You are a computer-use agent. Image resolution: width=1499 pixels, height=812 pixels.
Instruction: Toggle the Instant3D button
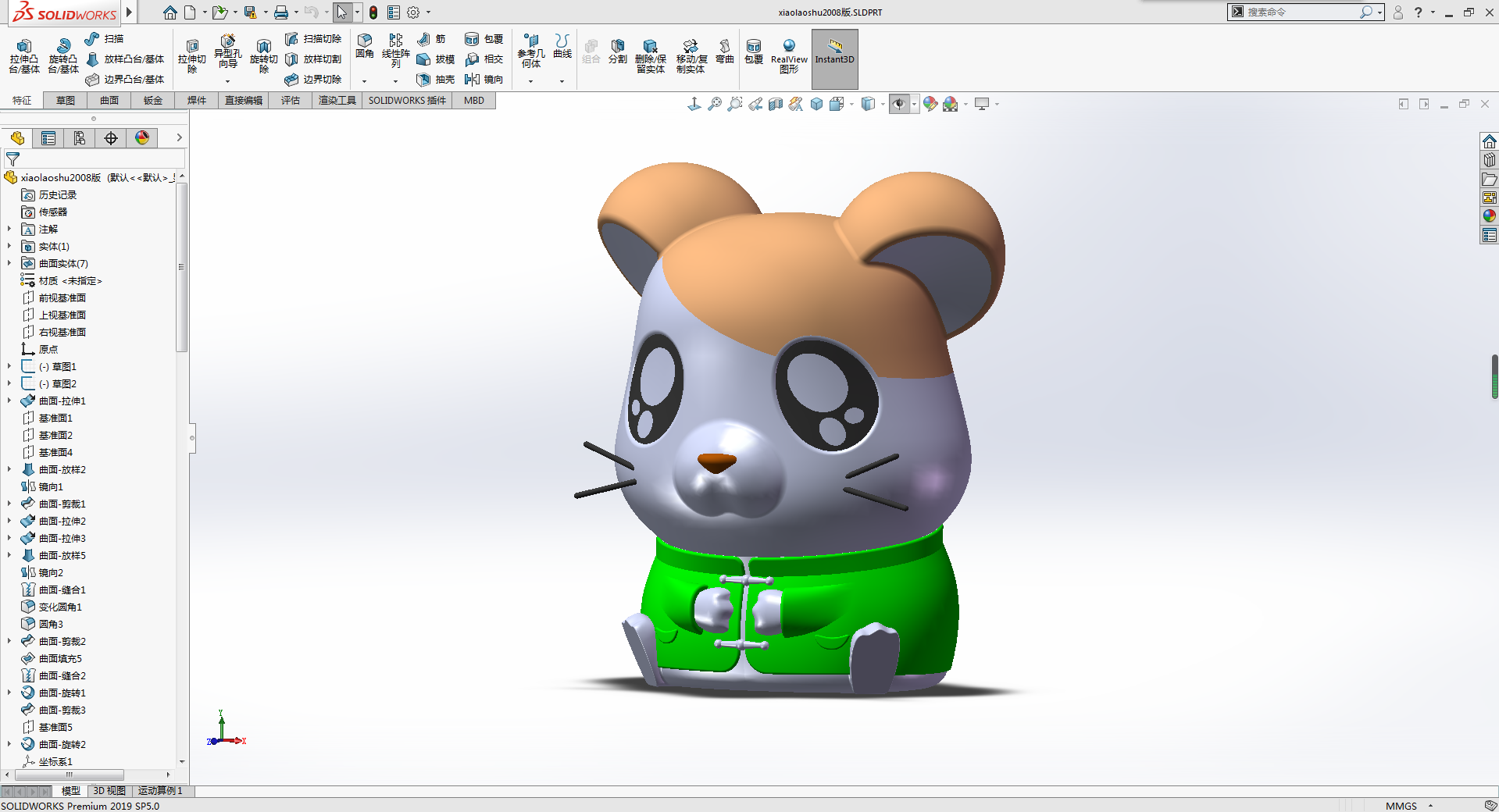(835, 59)
